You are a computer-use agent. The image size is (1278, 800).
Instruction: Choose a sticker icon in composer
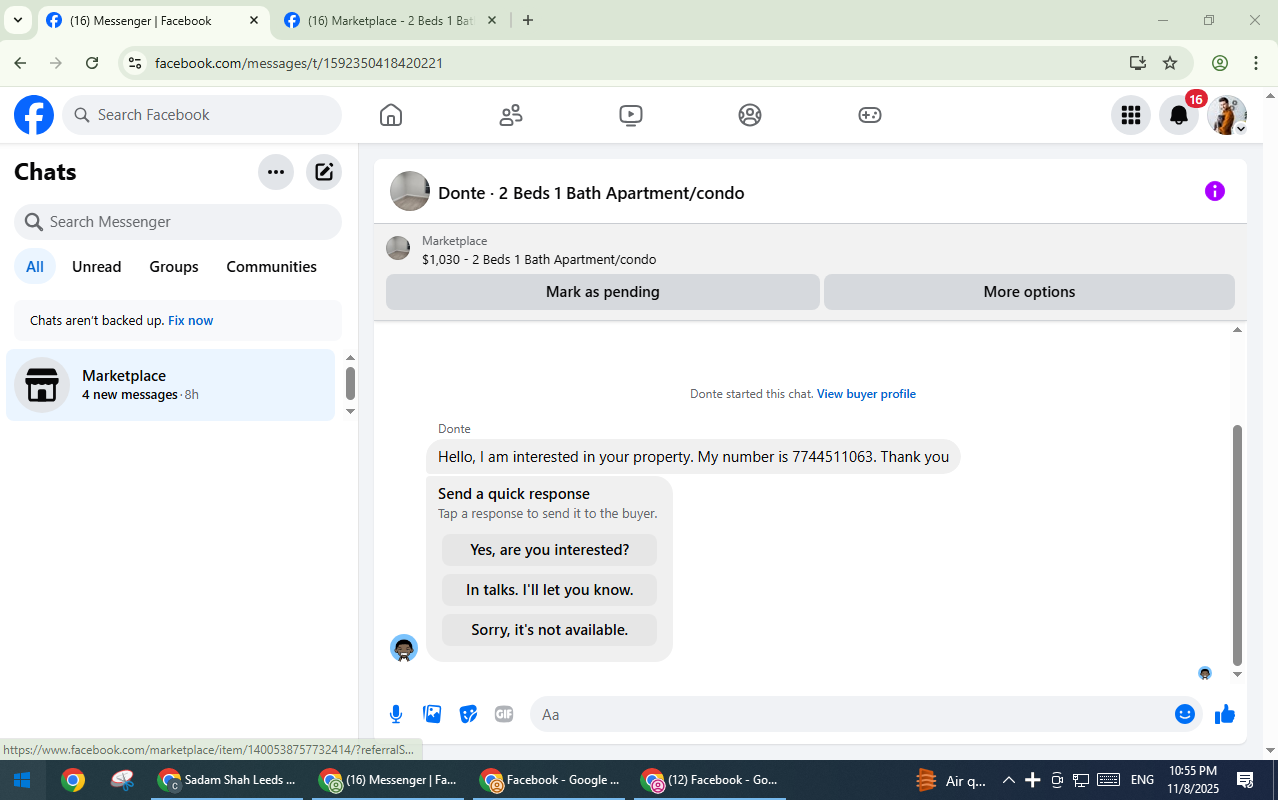(x=468, y=714)
